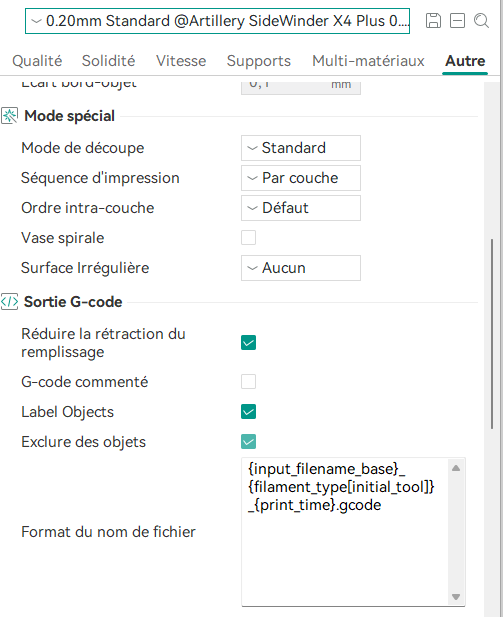The image size is (503, 617).
Task: Open the print preset dropdown 0.20mm Standard
Action: [x=217, y=21]
